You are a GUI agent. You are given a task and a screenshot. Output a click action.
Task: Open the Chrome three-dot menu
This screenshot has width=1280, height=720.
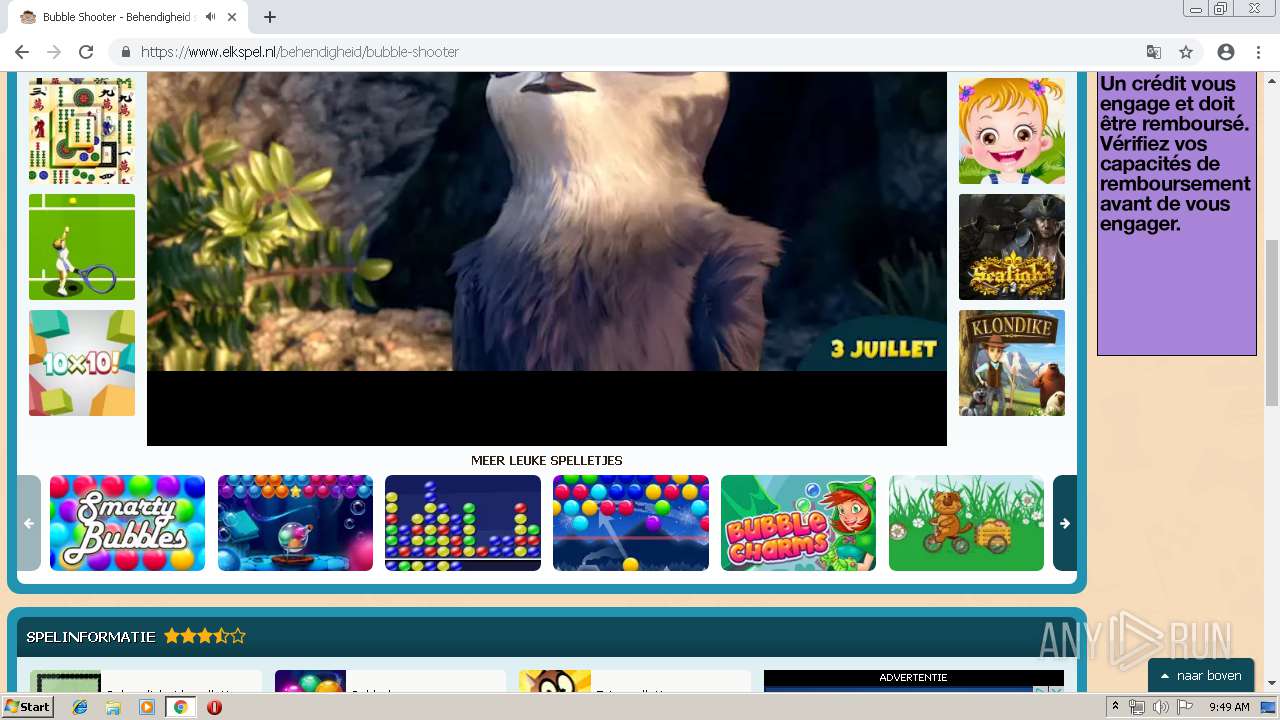1257,52
